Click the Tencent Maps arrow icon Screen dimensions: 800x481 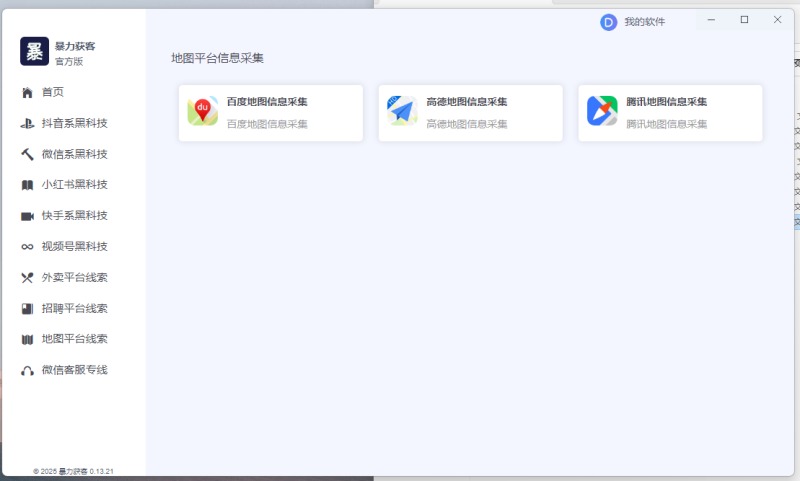click(x=602, y=112)
